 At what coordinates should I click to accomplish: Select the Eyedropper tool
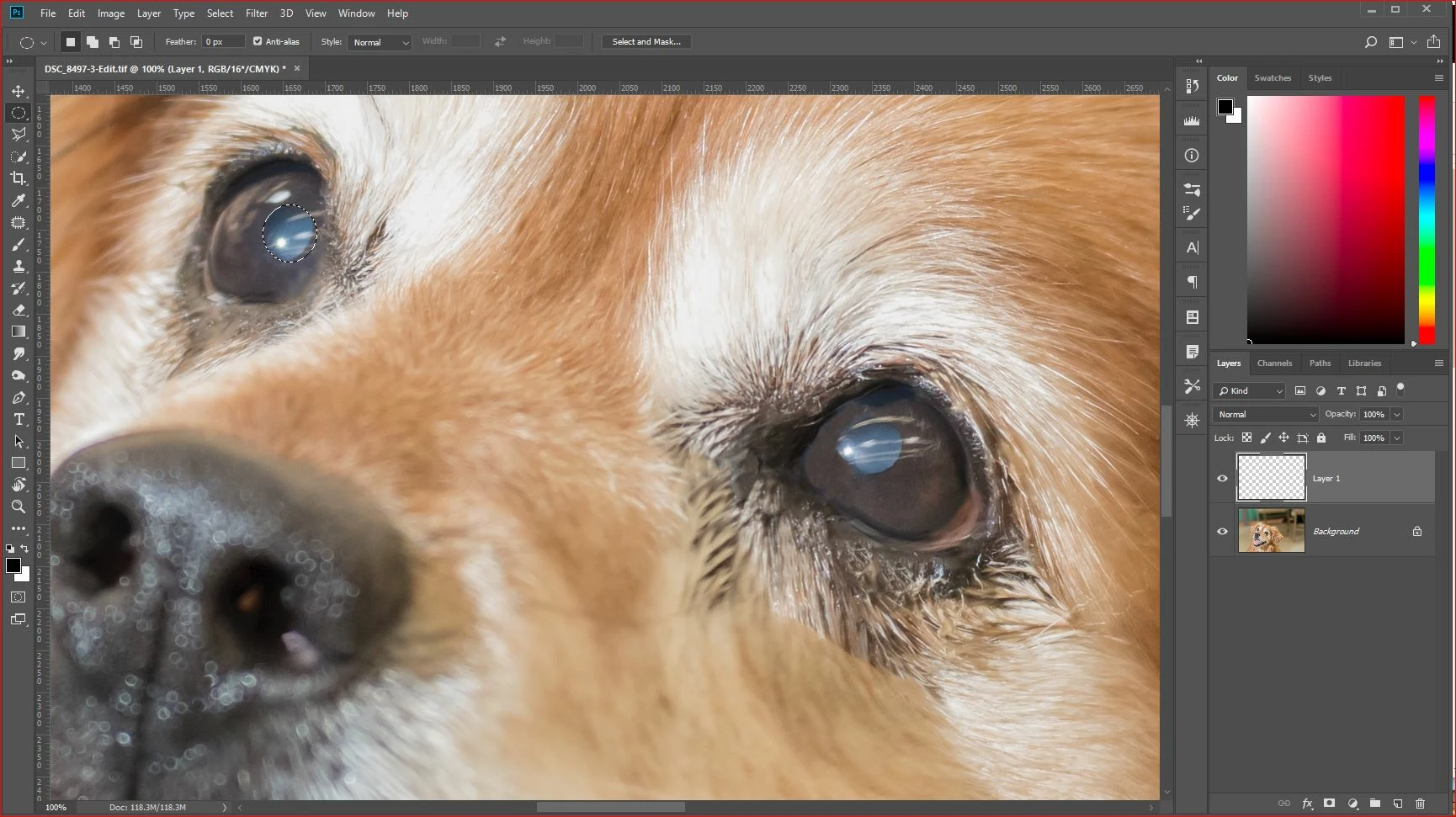point(19,200)
